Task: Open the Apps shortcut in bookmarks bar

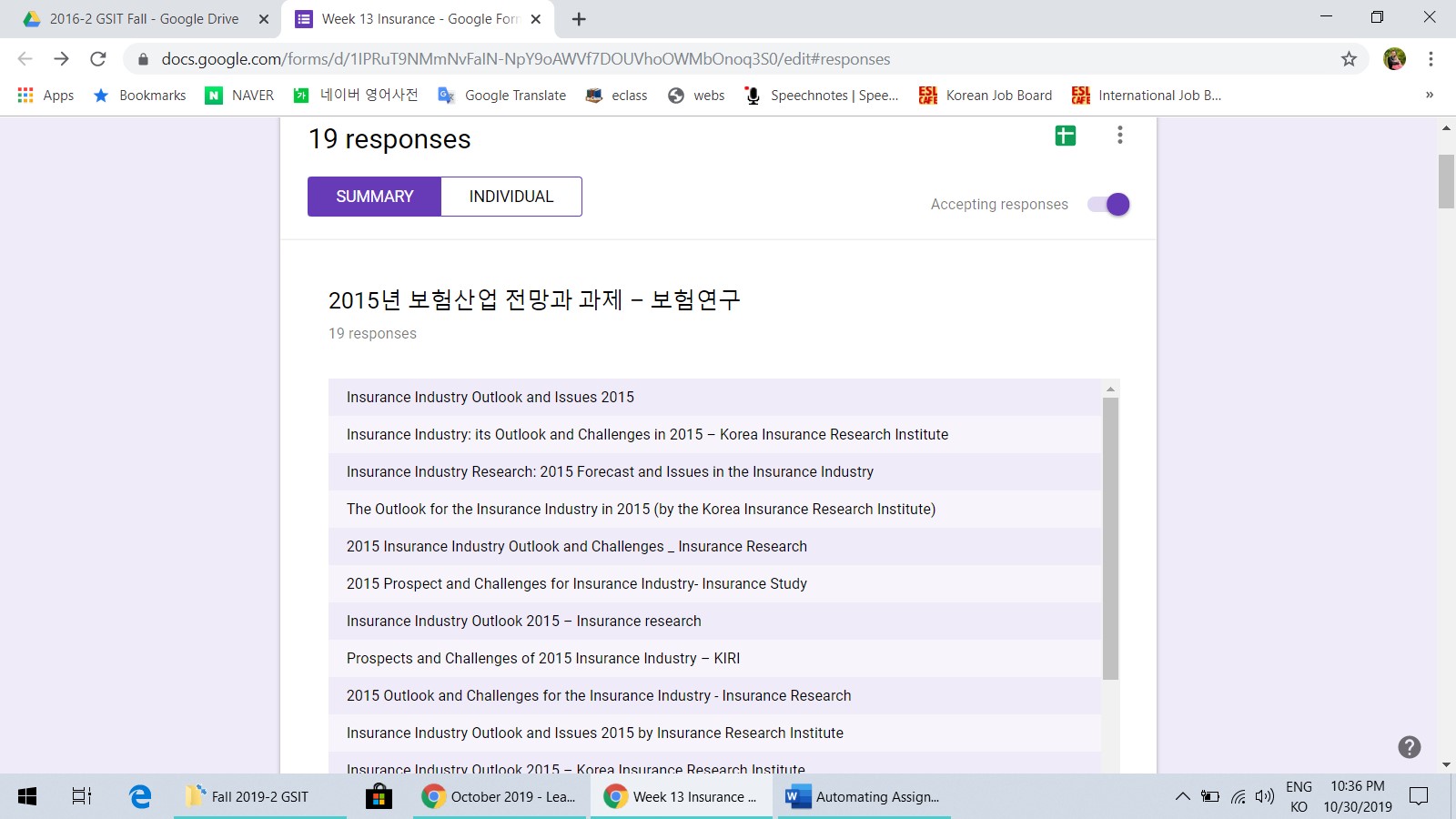Action: coord(46,96)
